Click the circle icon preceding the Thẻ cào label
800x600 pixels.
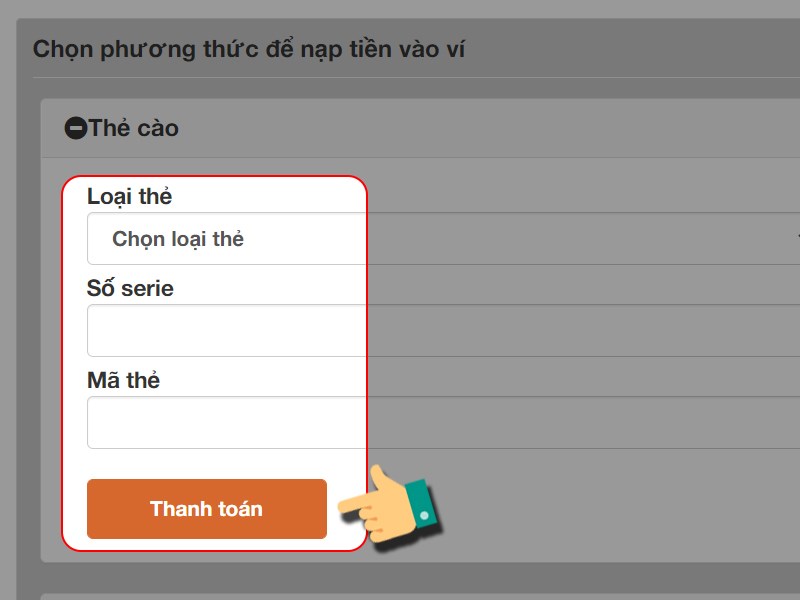[x=74, y=127]
